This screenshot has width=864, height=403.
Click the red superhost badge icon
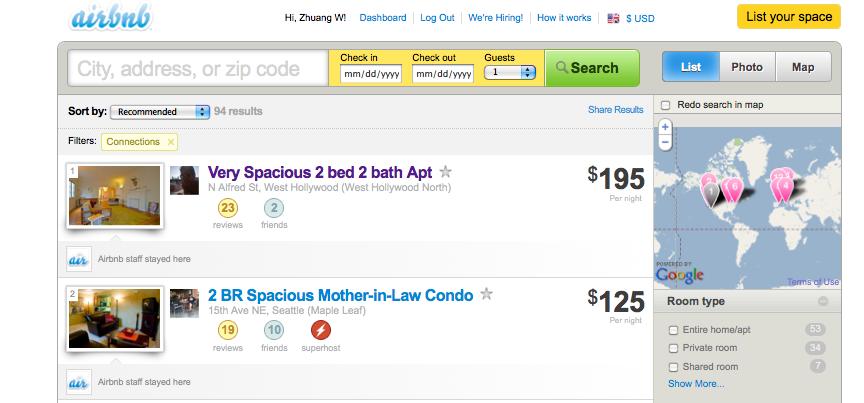(321, 330)
